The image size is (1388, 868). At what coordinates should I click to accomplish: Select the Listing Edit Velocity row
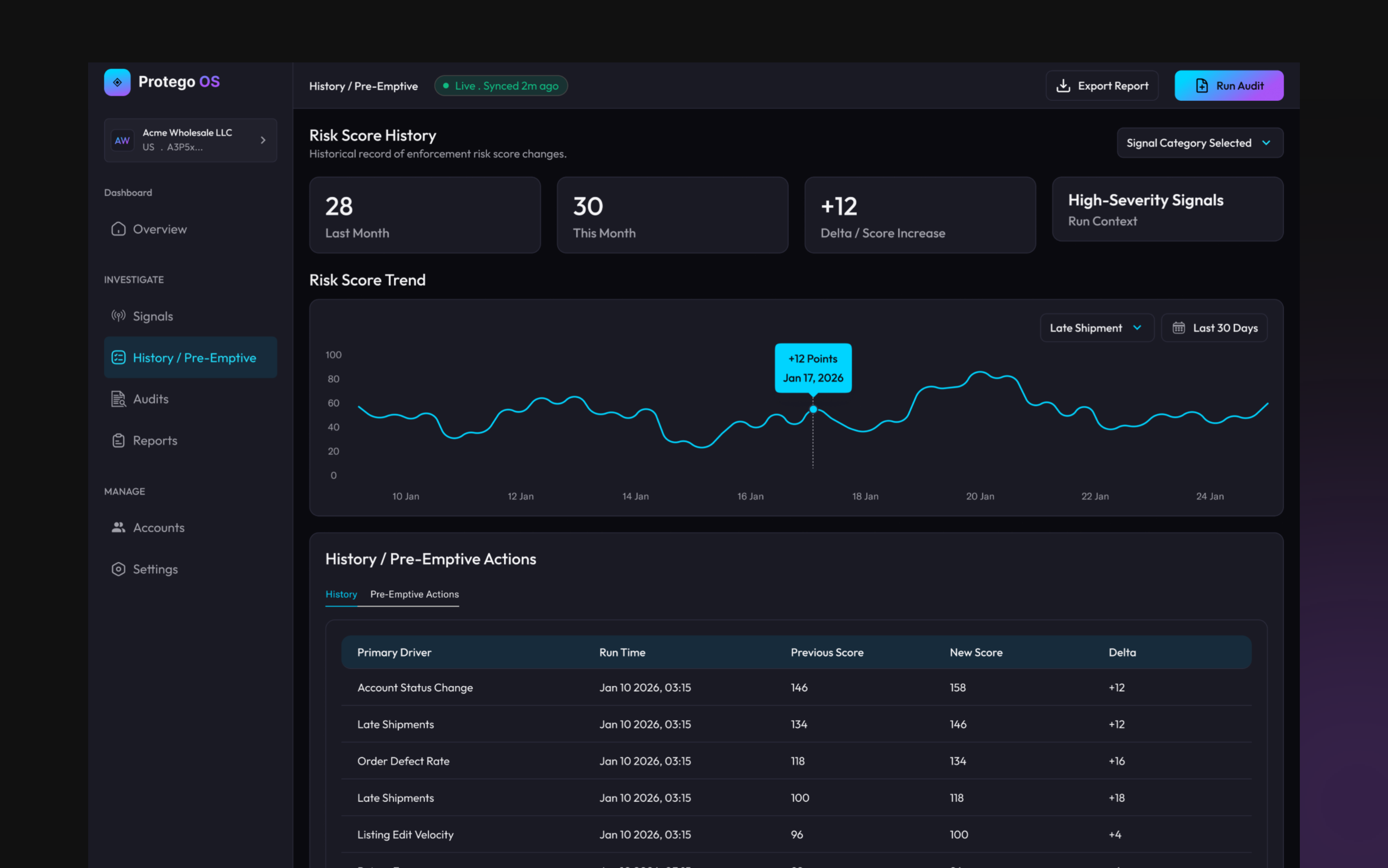tap(796, 835)
